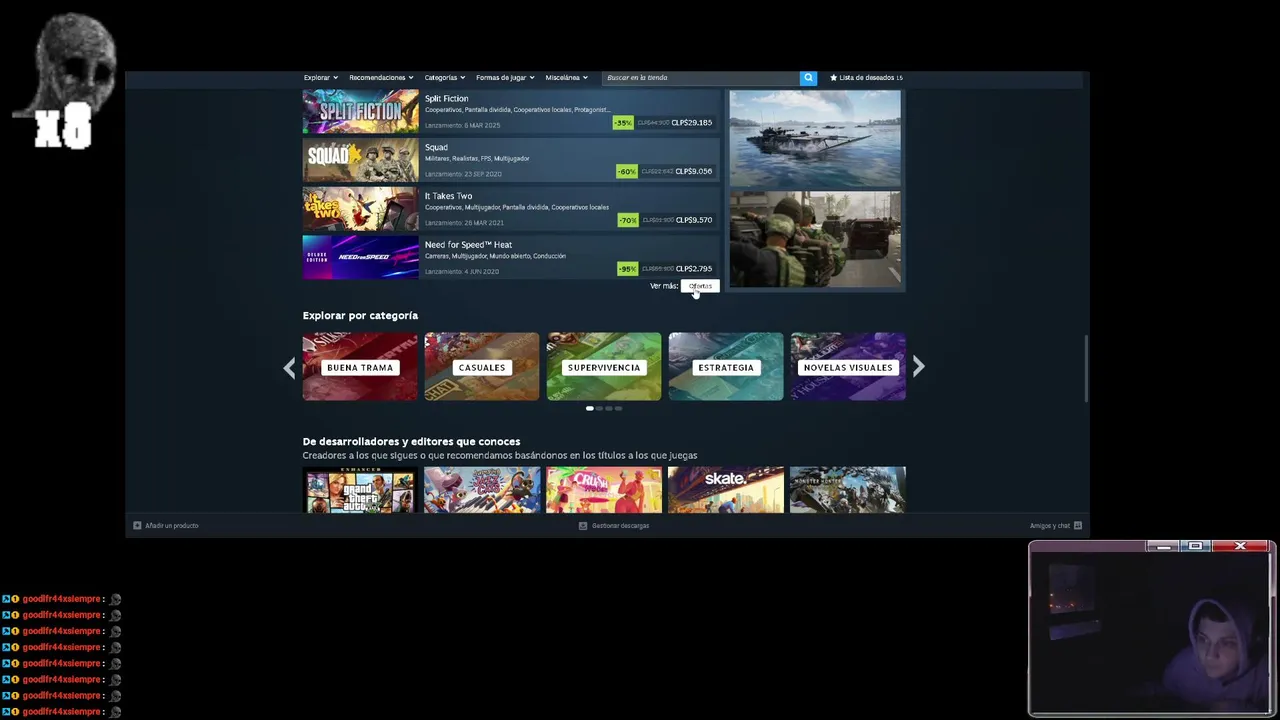
Task: Click the CLP$9.056 price
Action: (694, 171)
